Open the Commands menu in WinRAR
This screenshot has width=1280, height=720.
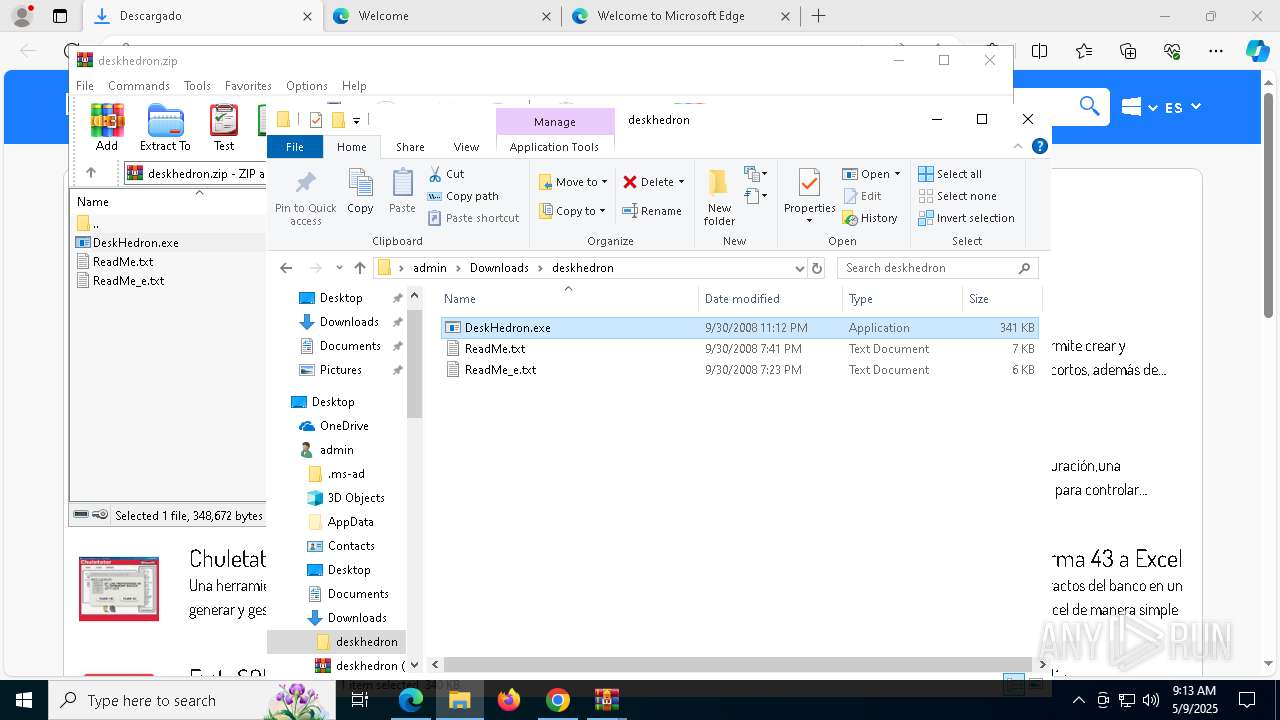pos(139,86)
